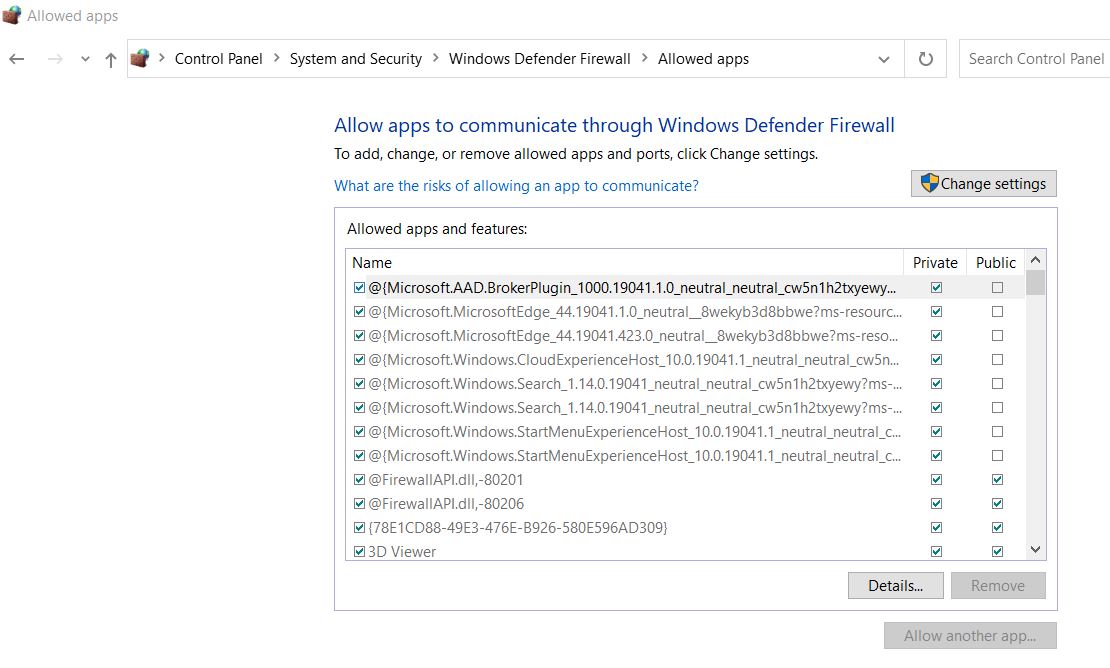Toggle the AAD.BrokerPlugin name checkbox
This screenshot has width=1110, height=668.
[359, 287]
